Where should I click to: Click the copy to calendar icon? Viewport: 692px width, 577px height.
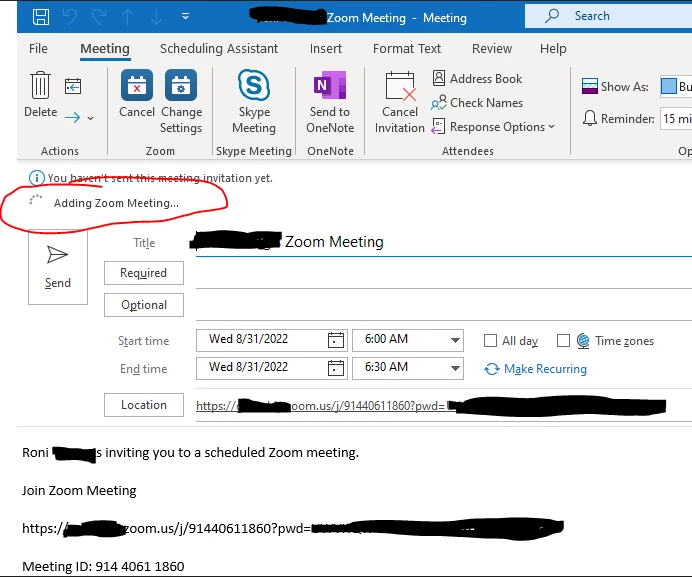(x=73, y=86)
